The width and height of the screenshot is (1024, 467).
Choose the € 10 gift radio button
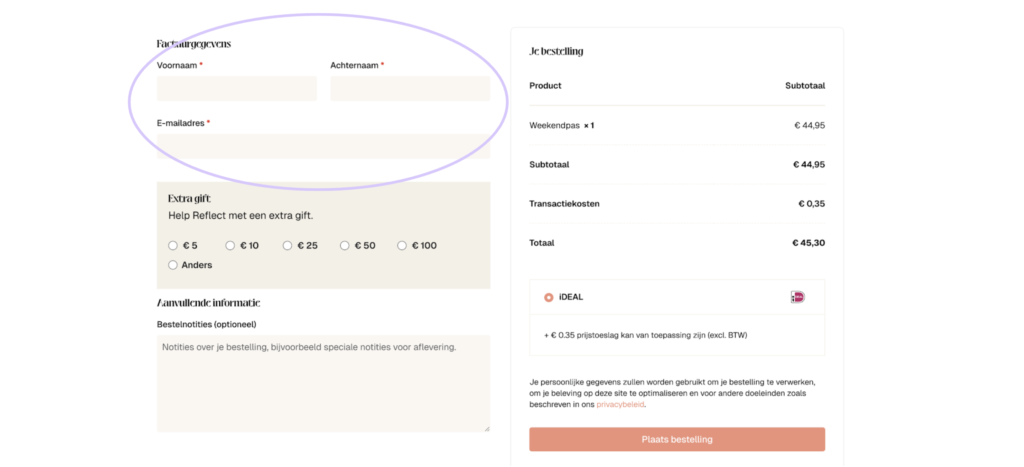230,245
